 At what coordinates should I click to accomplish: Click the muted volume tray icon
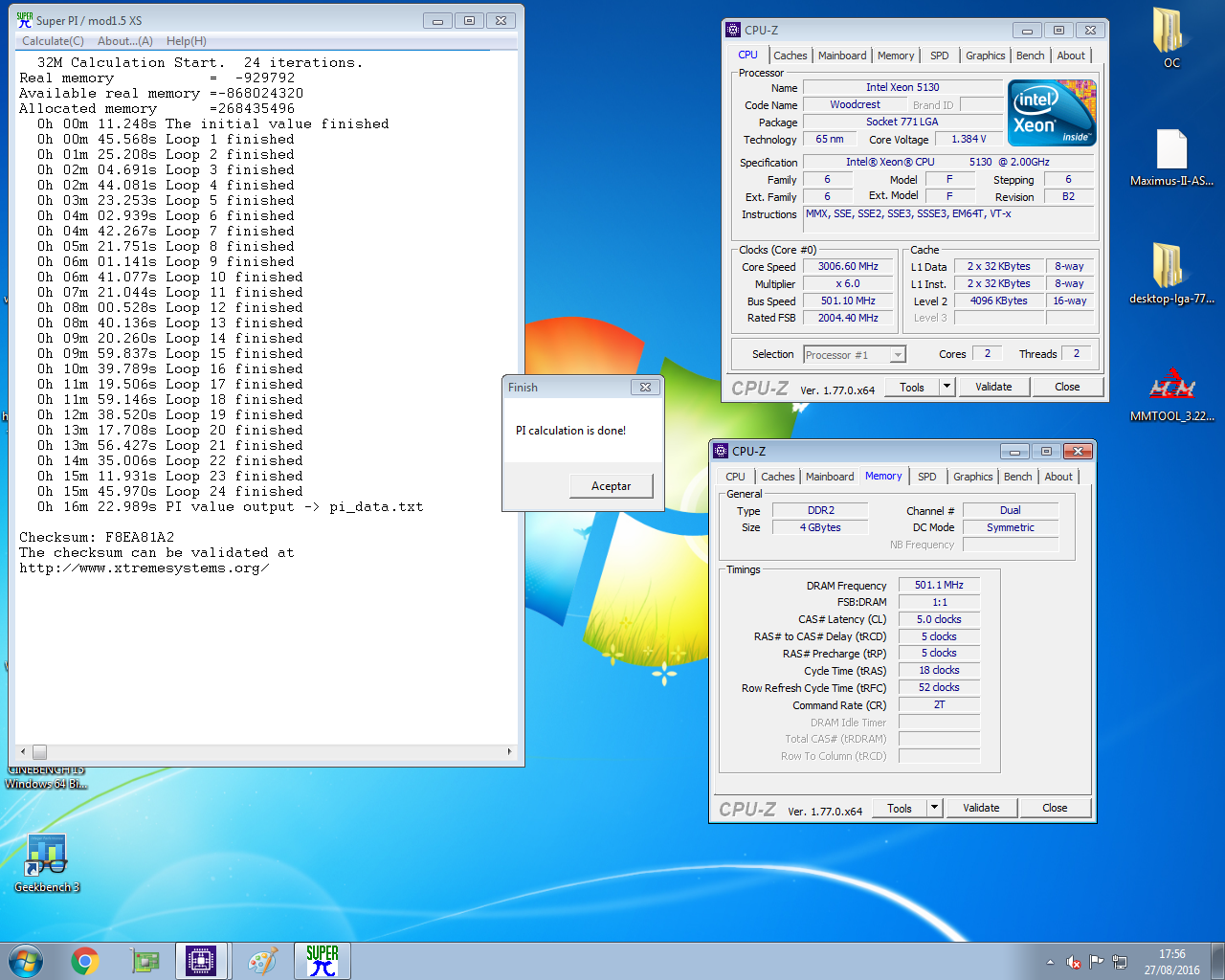tap(1074, 962)
